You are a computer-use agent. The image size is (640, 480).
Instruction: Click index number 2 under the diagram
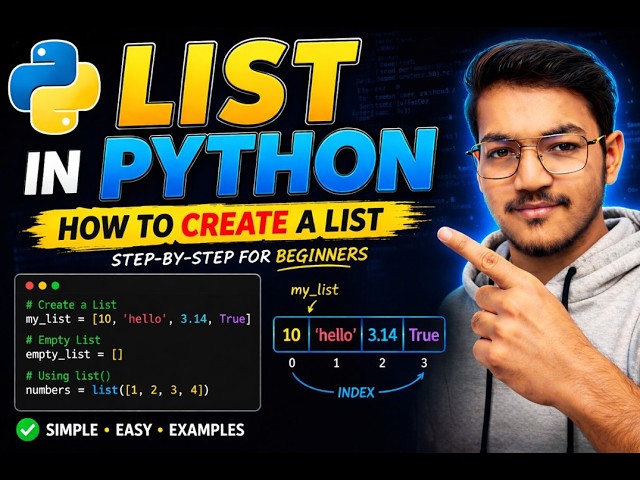coord(382,362)
